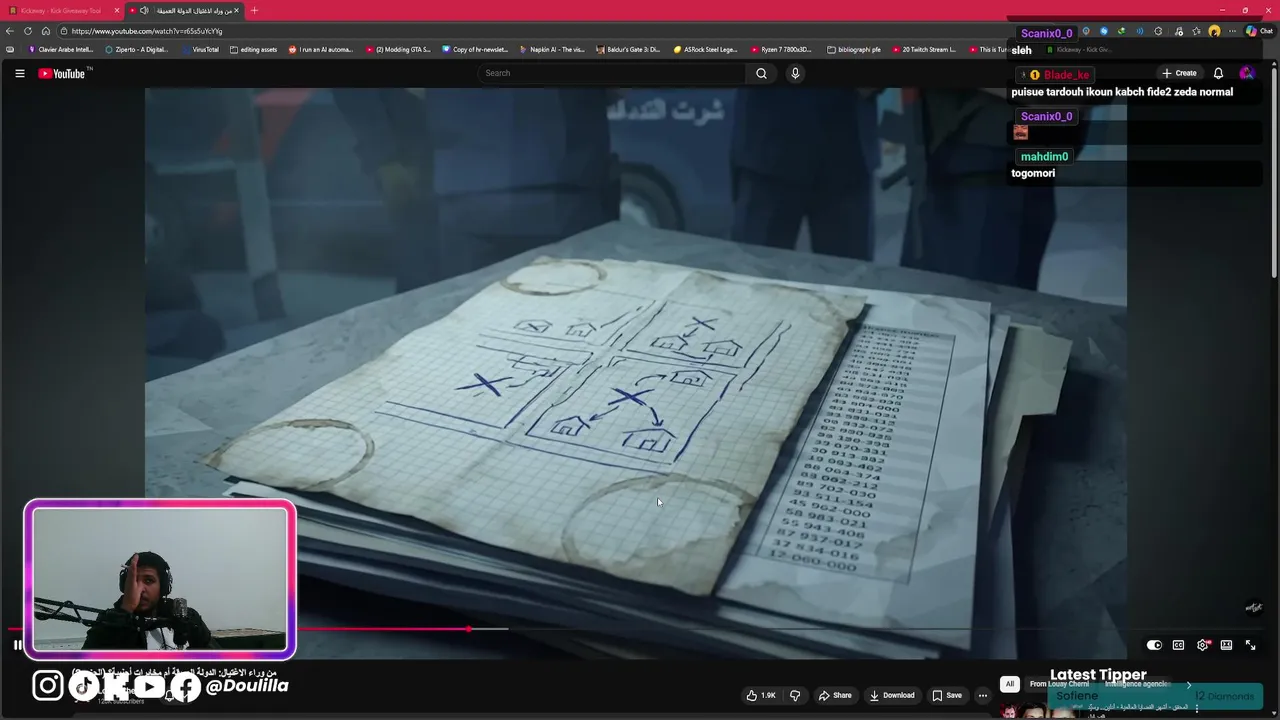Open options menu for first suggested video
The height and width of the screenshot is (720, 1280).
tap(1197, 708)
